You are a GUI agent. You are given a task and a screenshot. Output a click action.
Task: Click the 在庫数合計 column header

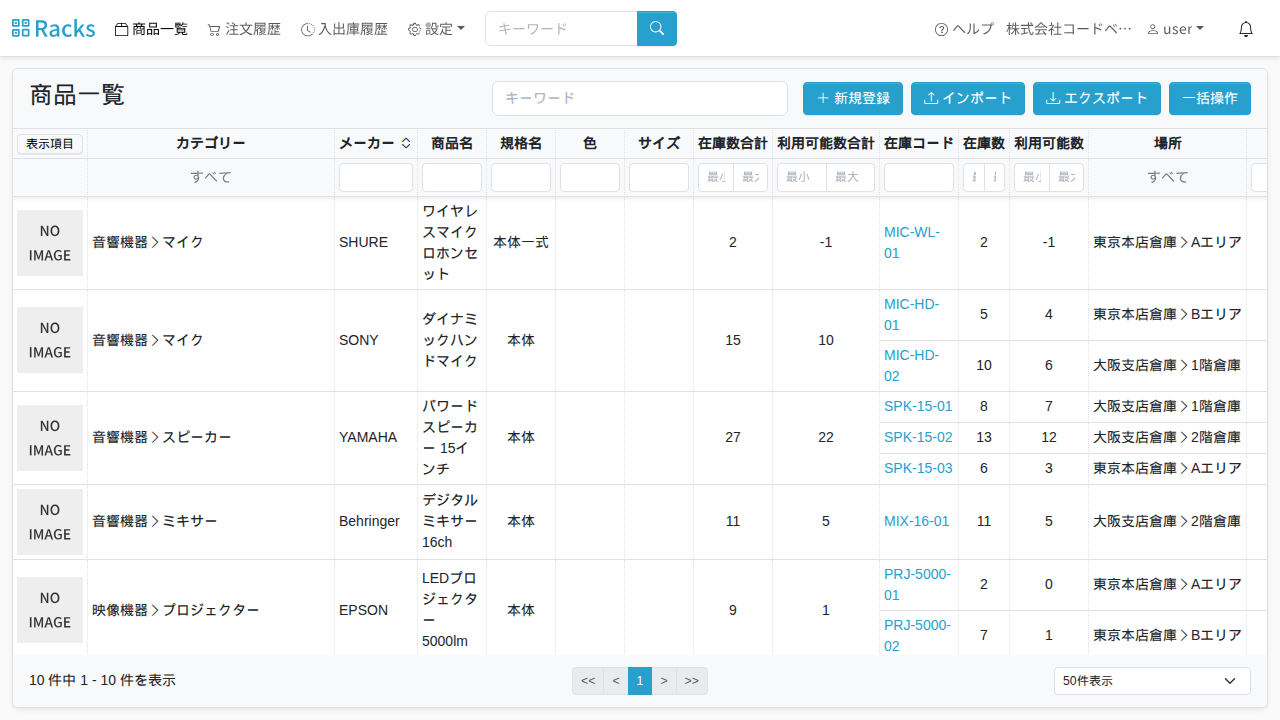[733, 144]
